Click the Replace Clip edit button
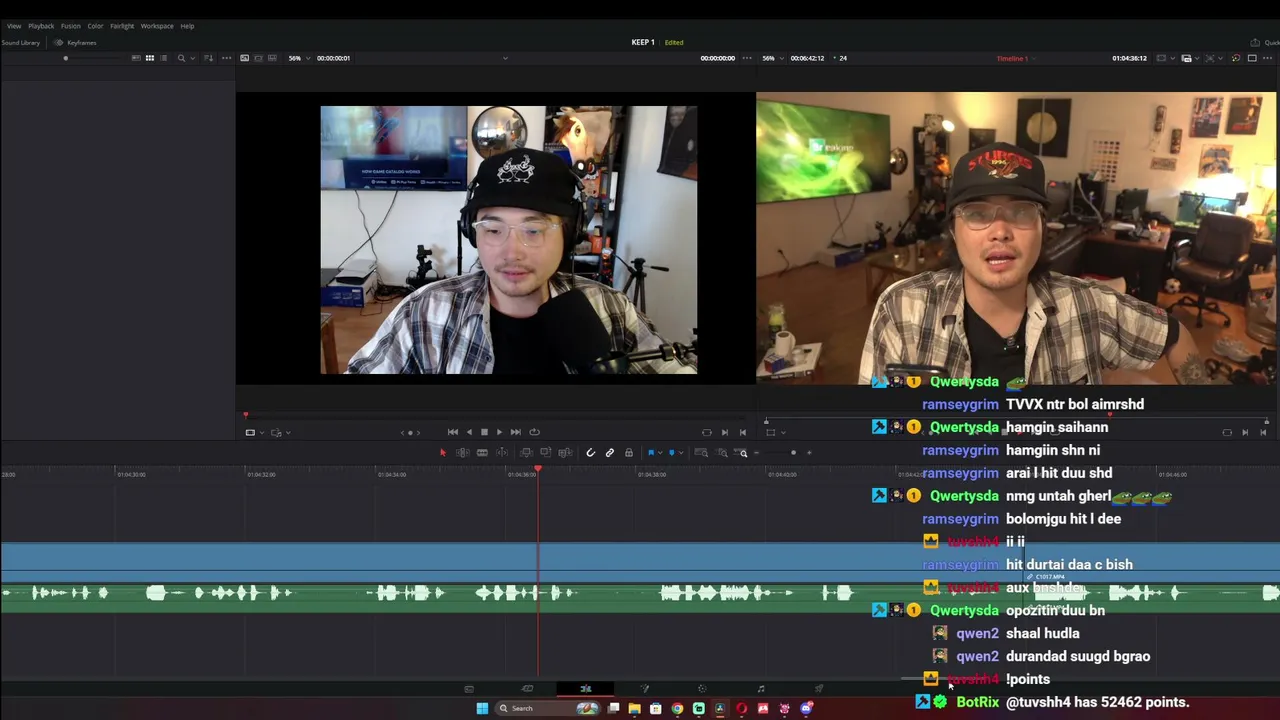 pos(565,453)
